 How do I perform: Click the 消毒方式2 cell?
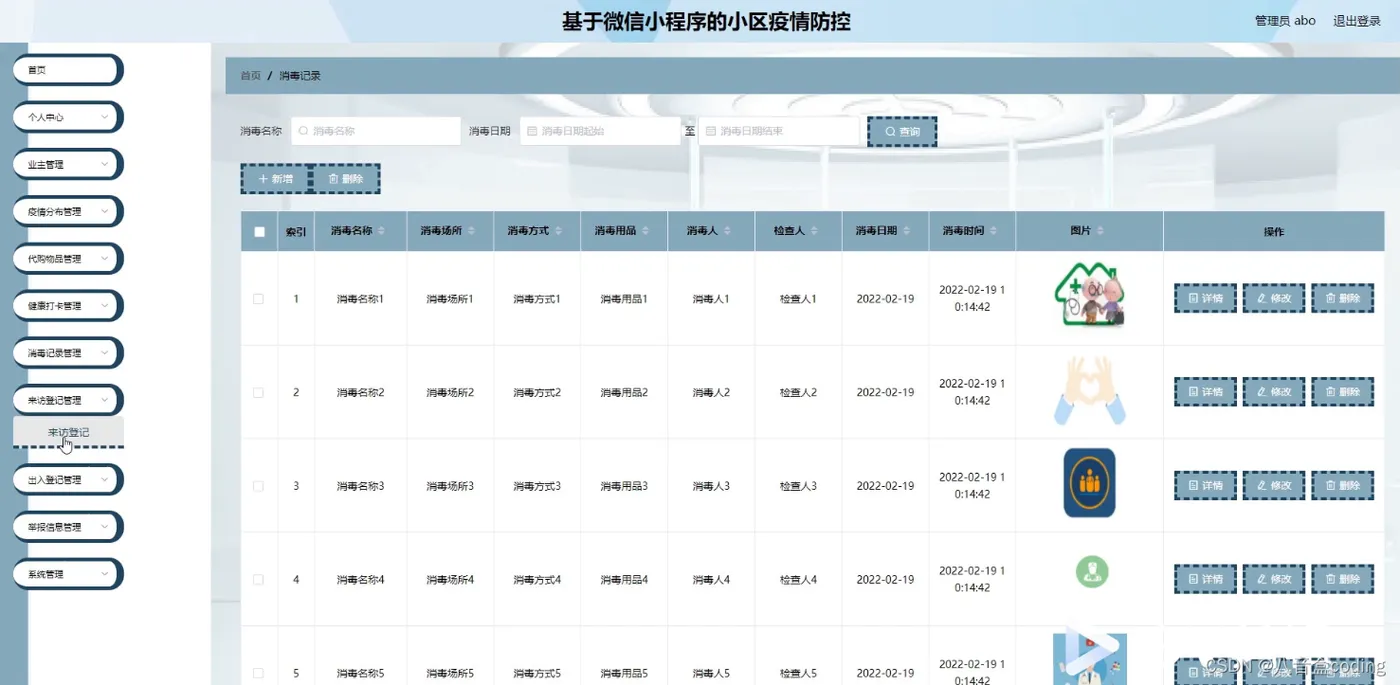537,393
